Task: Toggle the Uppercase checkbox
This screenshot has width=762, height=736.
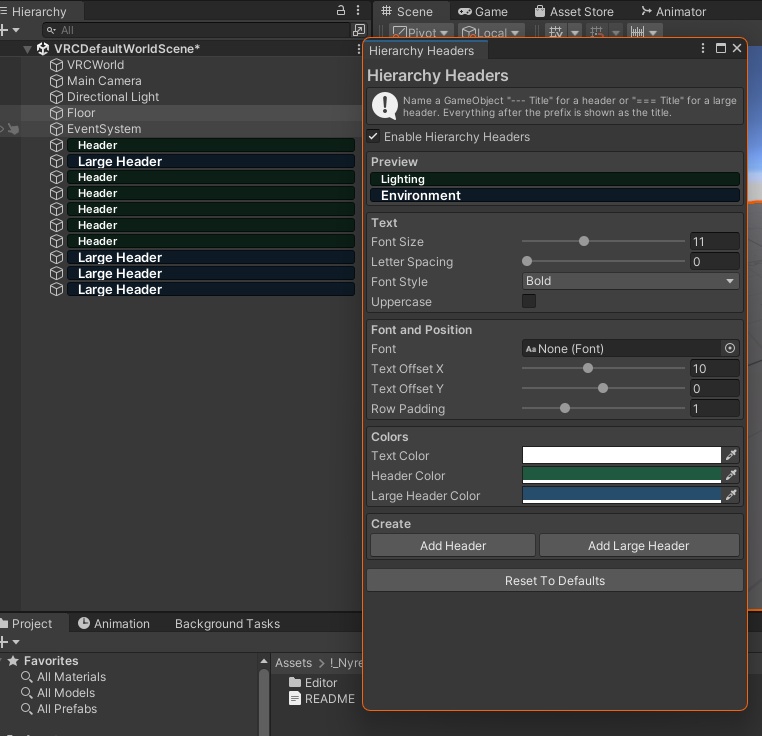Action: click(x=529, y=301)
